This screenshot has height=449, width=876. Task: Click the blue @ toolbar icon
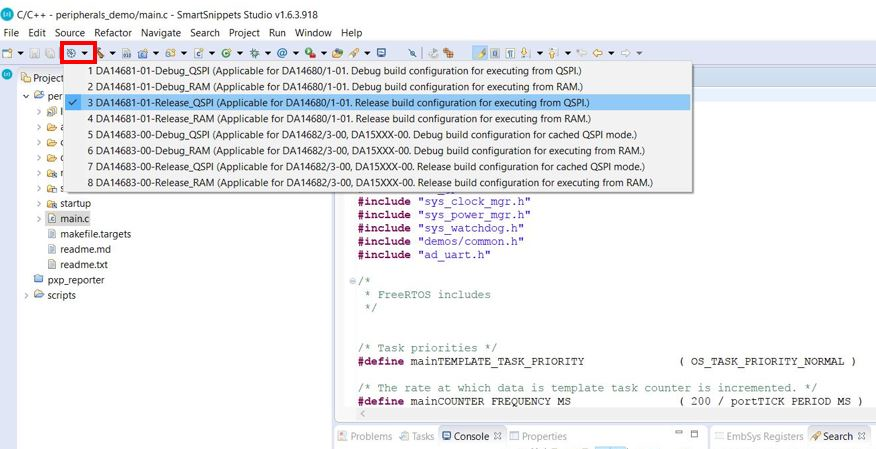tap(282, 53)
